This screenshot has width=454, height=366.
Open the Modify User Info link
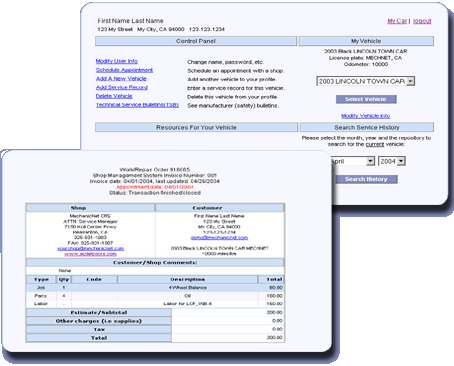(117, 61)
